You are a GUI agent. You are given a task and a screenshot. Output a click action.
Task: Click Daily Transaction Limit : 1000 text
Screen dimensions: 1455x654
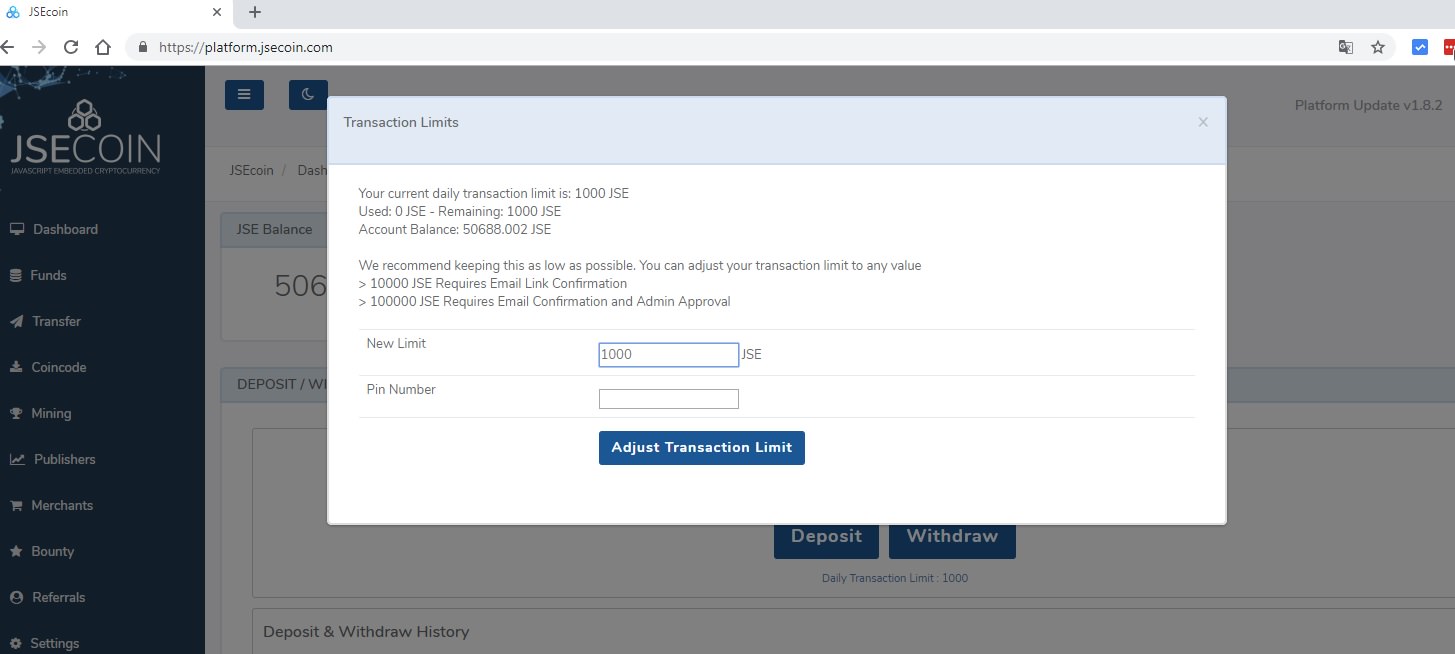(x=895, y=578)
